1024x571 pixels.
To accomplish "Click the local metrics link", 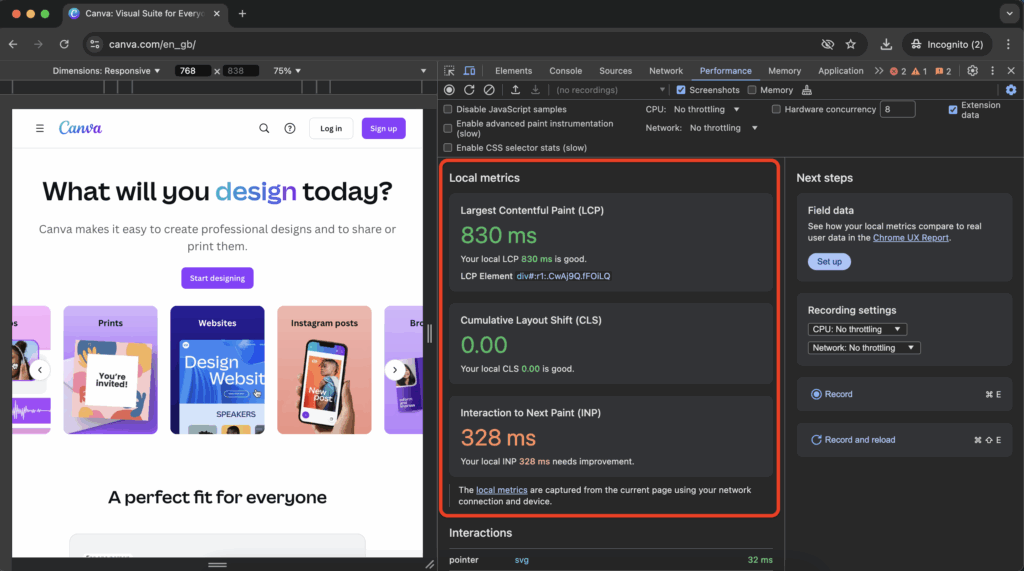I will [501, 490].
